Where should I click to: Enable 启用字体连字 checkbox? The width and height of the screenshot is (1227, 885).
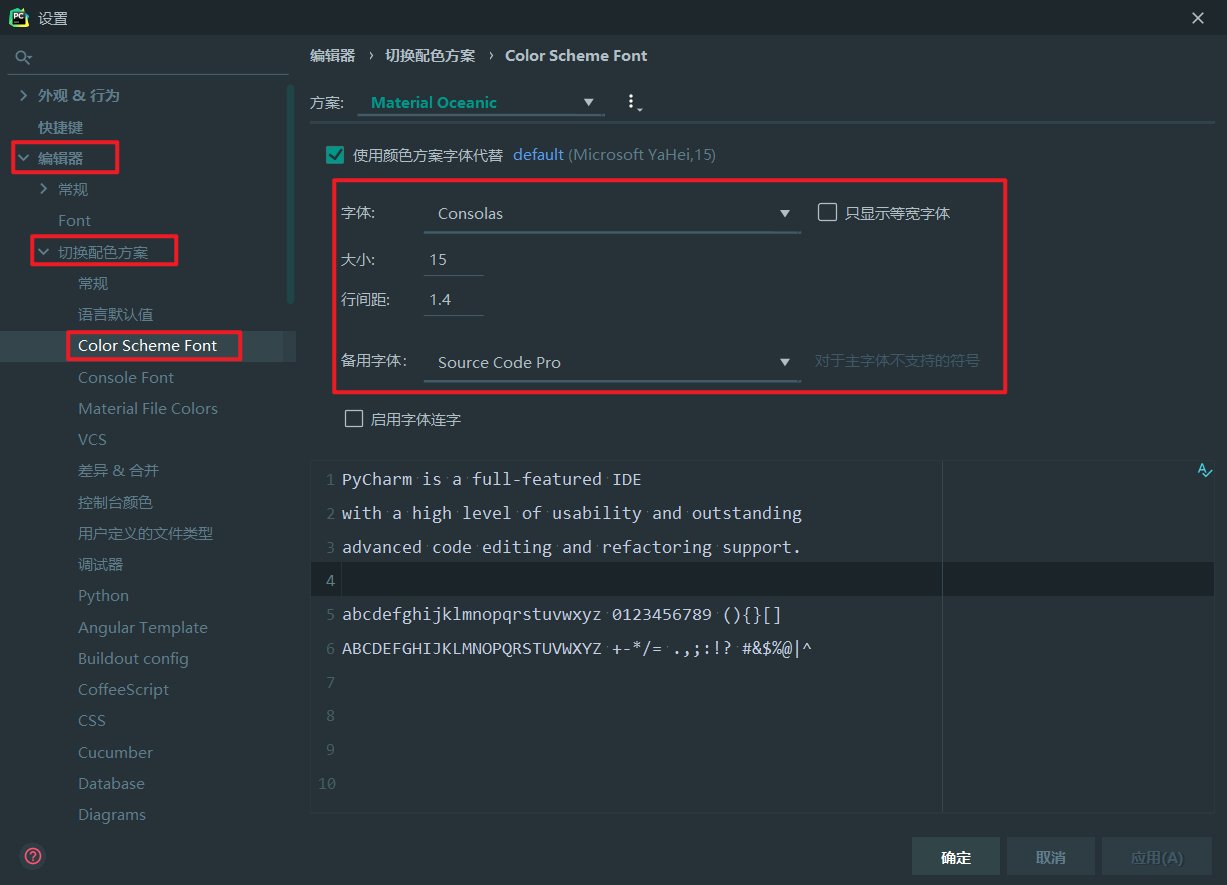[353, 419]
